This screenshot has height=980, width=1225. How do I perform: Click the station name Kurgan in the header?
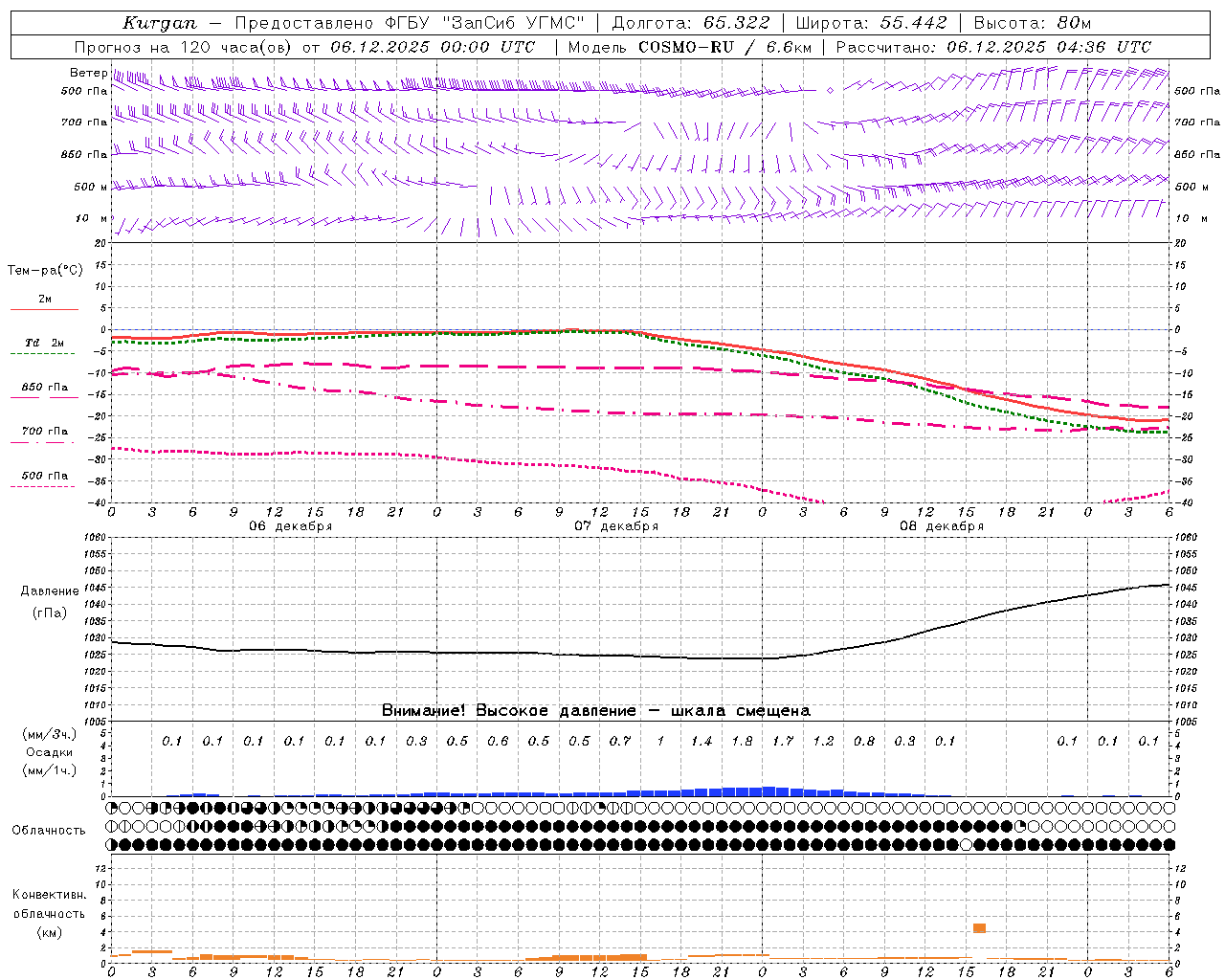pos(160,23)
